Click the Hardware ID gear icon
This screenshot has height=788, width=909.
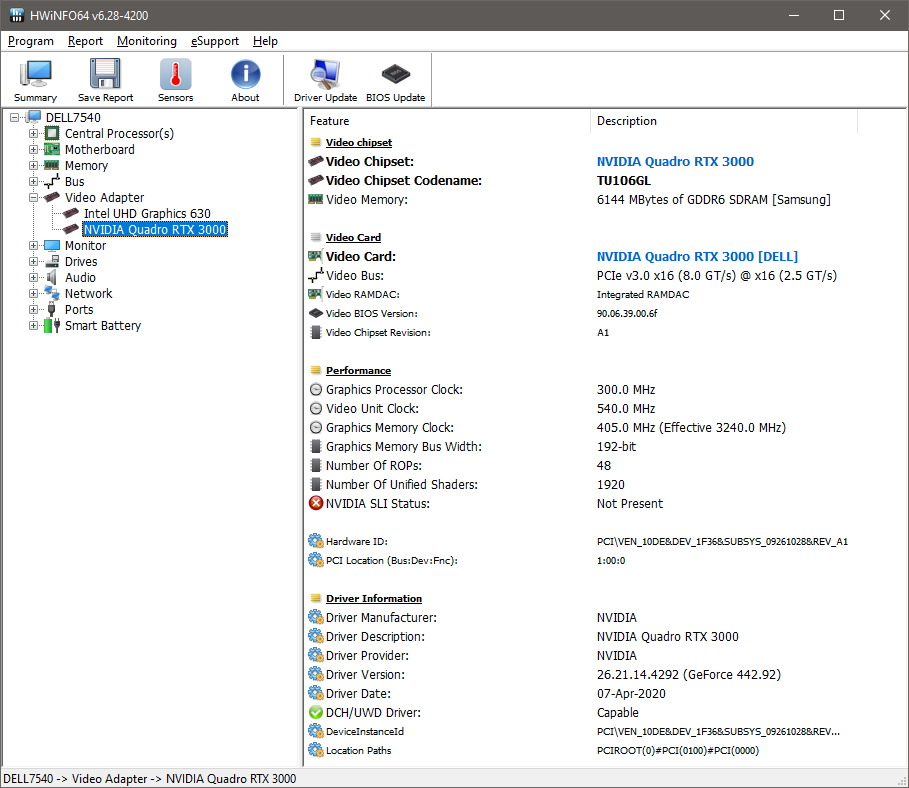(316, 541)
